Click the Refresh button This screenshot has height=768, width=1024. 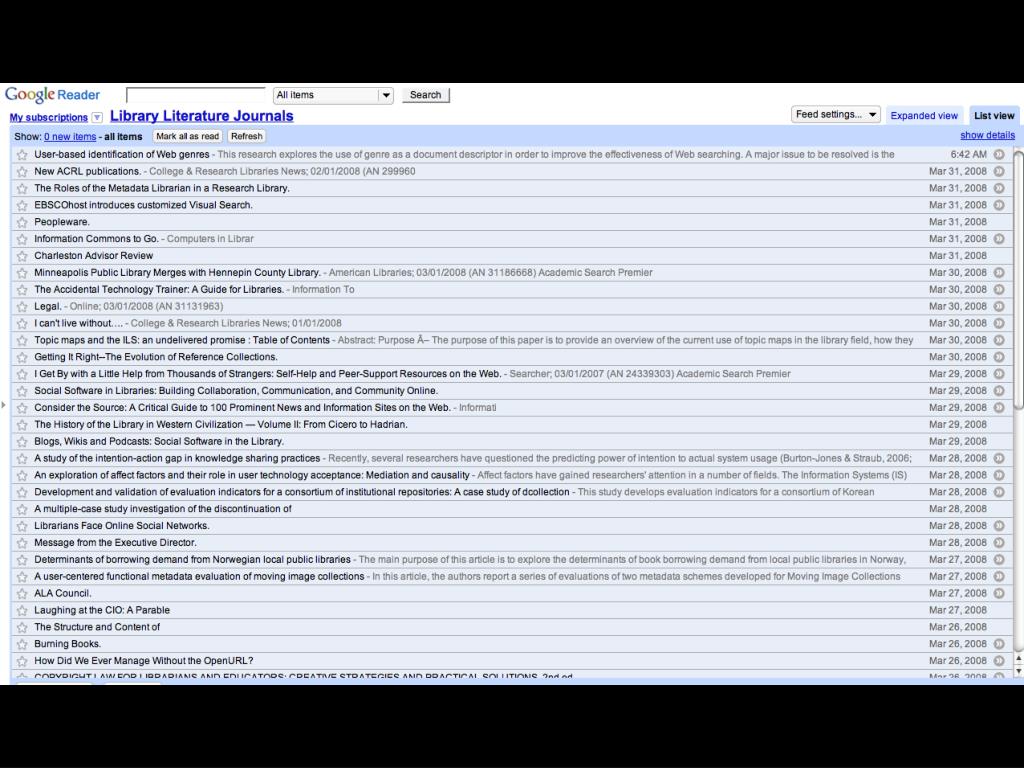[x=246, y=136]
